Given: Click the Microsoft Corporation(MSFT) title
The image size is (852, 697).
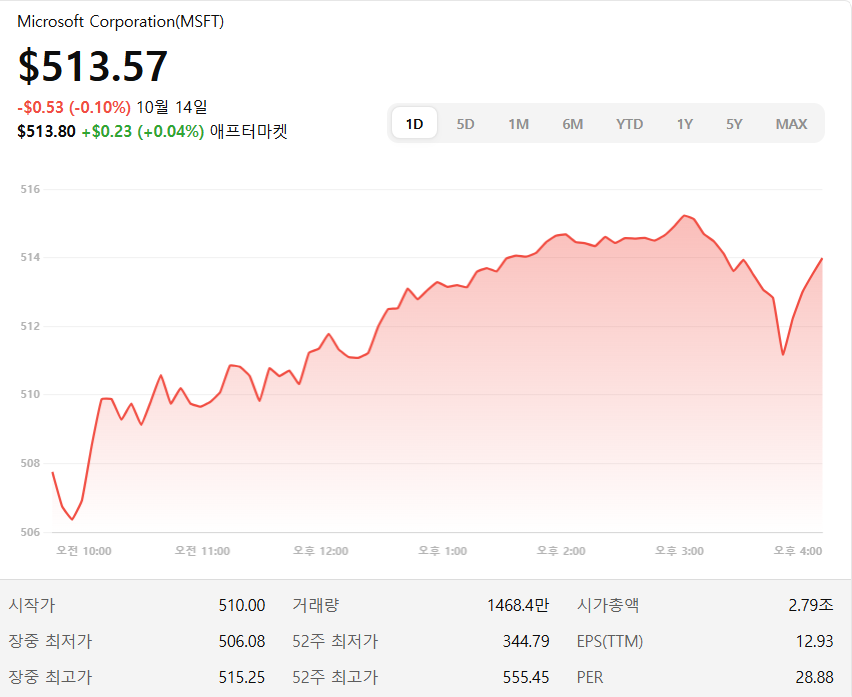Looking at the screenshot, I should (x=121, y=22).
